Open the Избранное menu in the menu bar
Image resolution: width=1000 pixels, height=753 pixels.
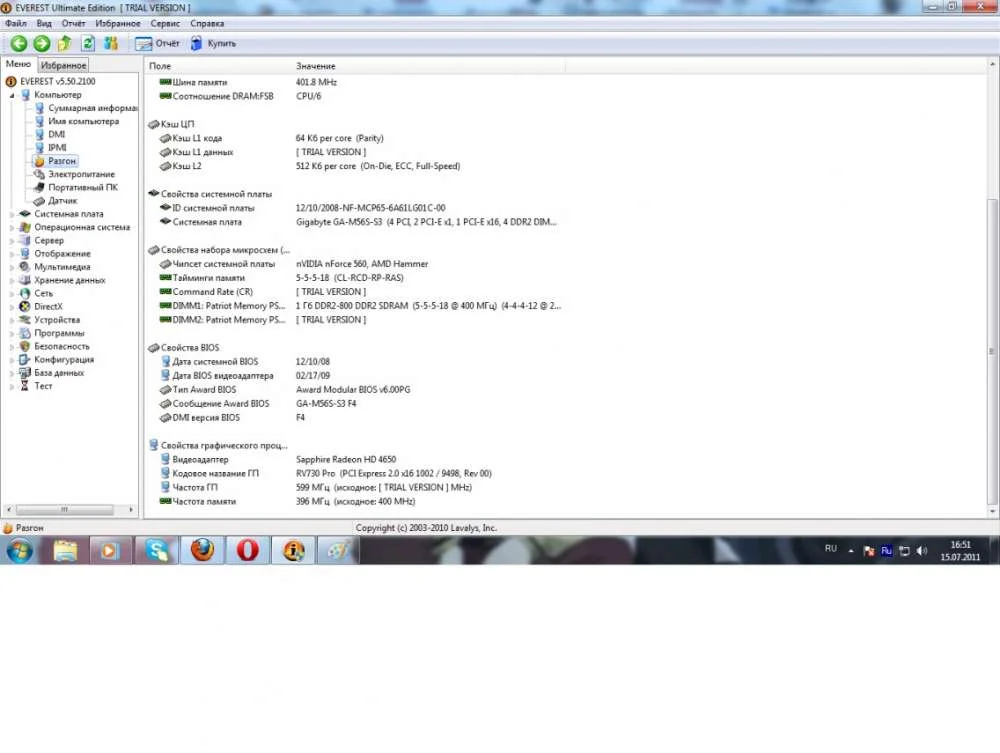[x=117, y=24]
